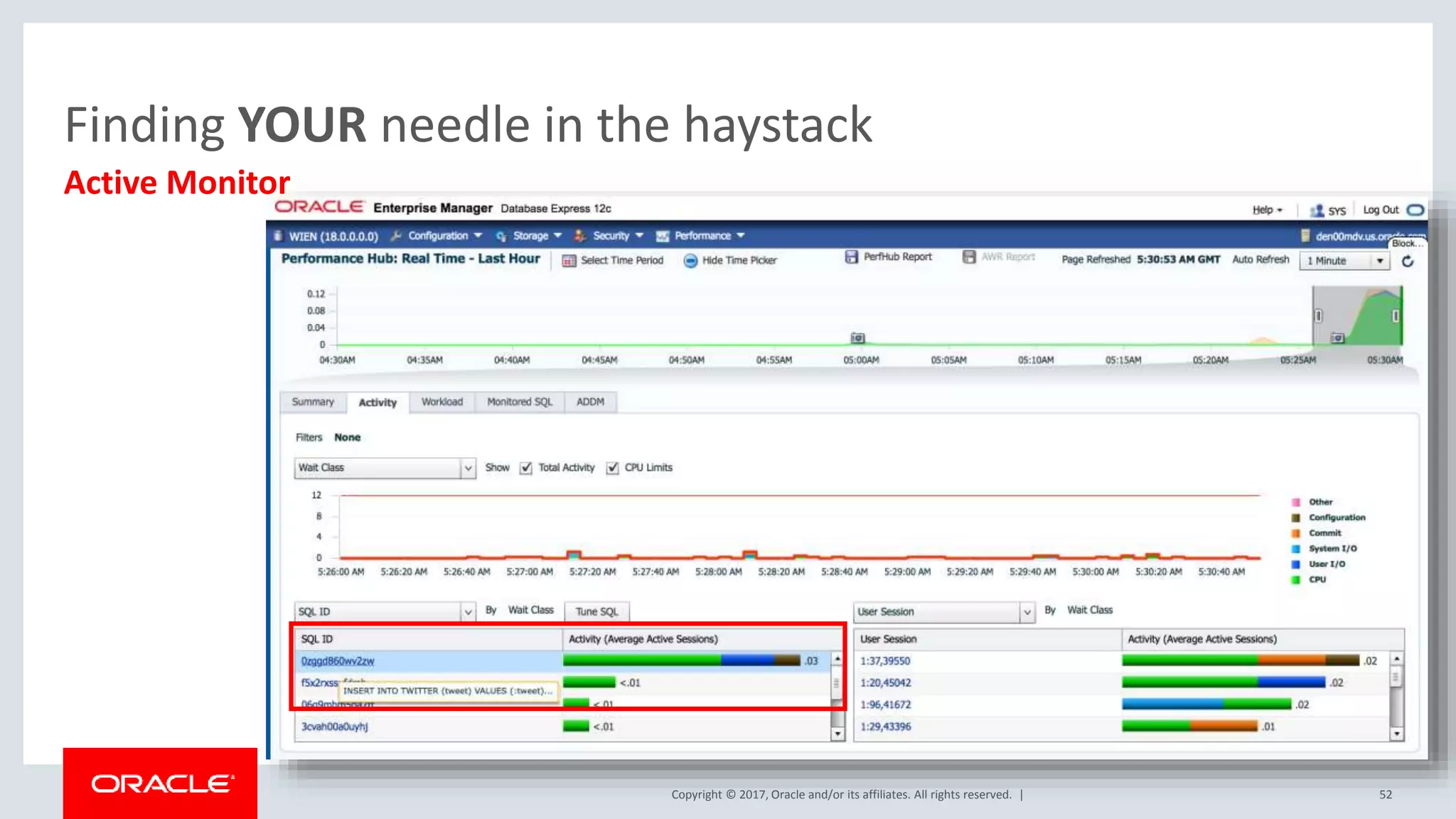Click the host server icon beside den00mdv
Viewport: 1456px width, 819px height.
pyautogui.click(x=1305, y=236)
